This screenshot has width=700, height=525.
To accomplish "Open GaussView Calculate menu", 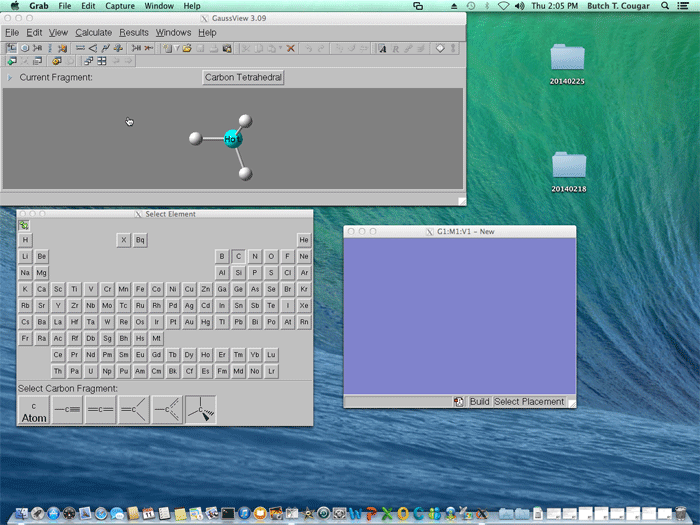I will click(93, 33).
